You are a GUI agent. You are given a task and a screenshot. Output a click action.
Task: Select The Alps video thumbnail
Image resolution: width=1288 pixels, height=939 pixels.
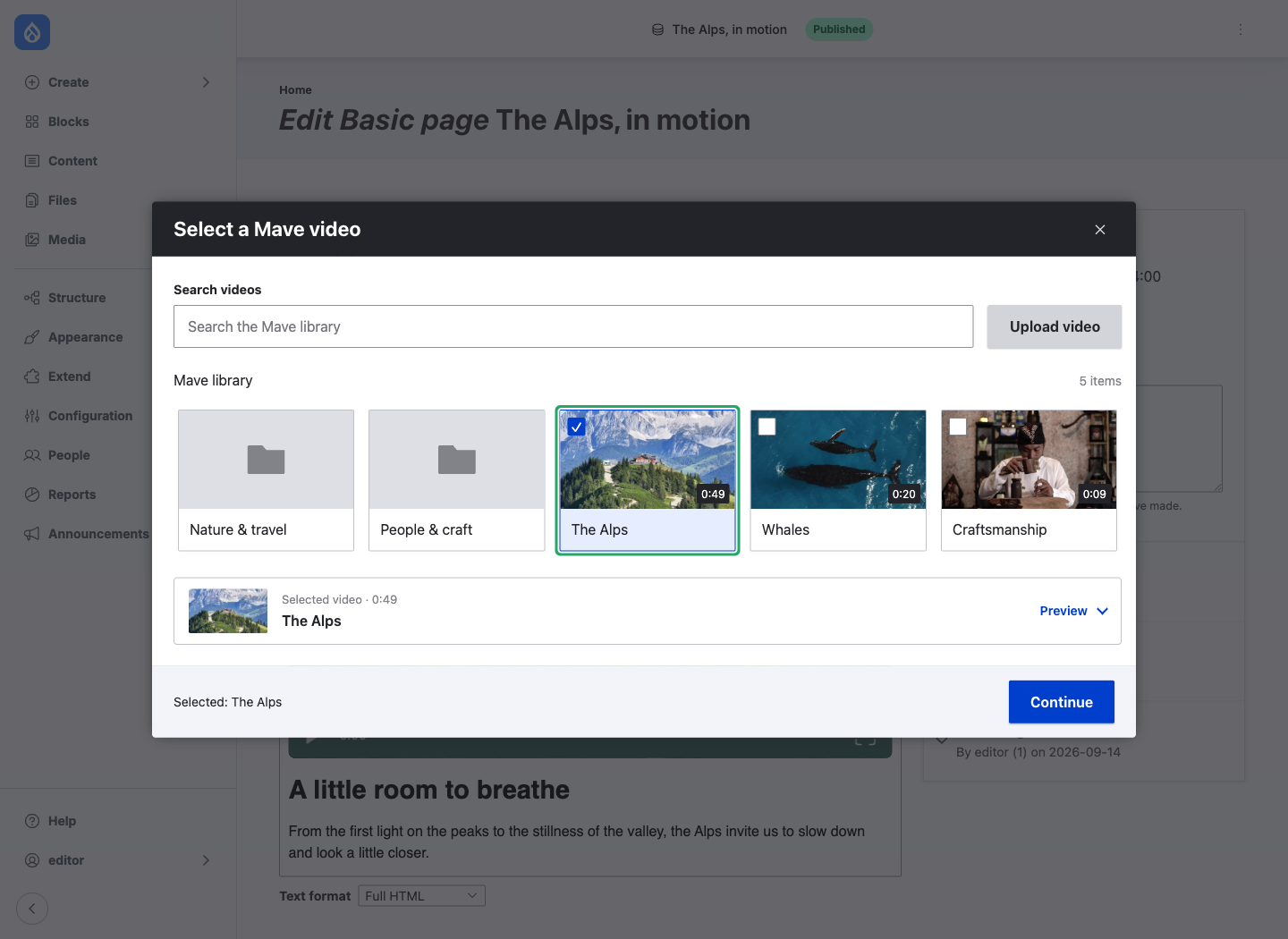pyautogui.click(x=648, y=460)
